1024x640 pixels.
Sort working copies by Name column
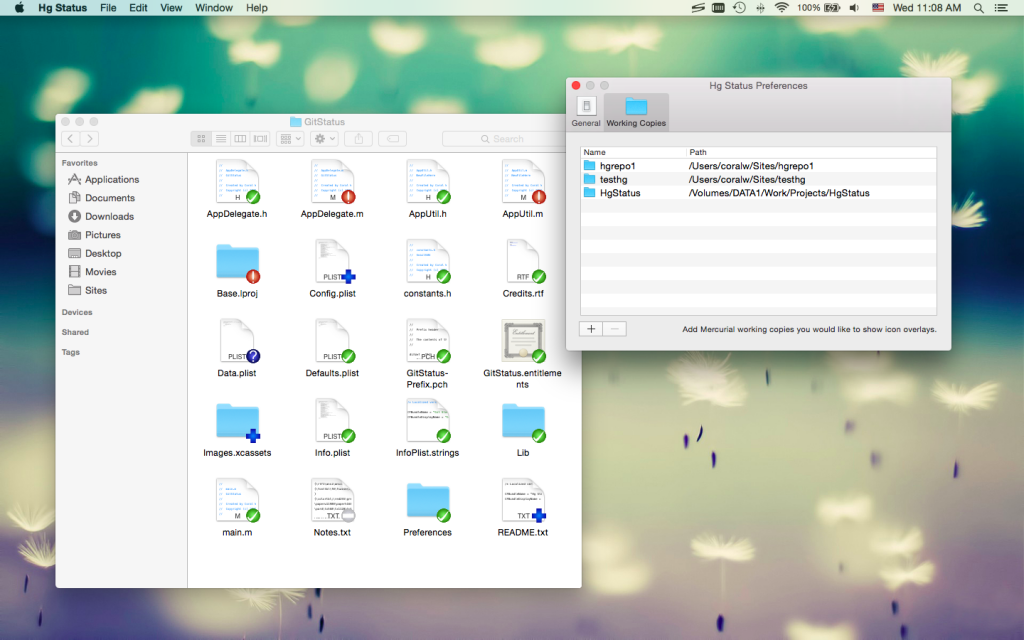point(633,152)
